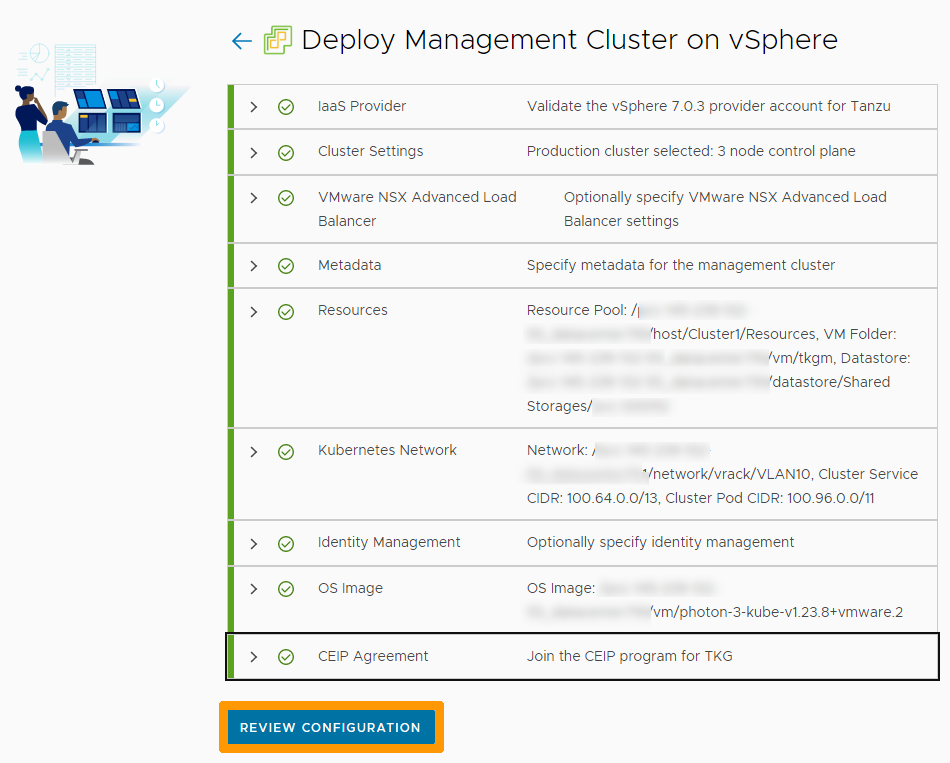Select the Identity Management step title
Screen dimensions: 950x763
click(x=389, y=542)
